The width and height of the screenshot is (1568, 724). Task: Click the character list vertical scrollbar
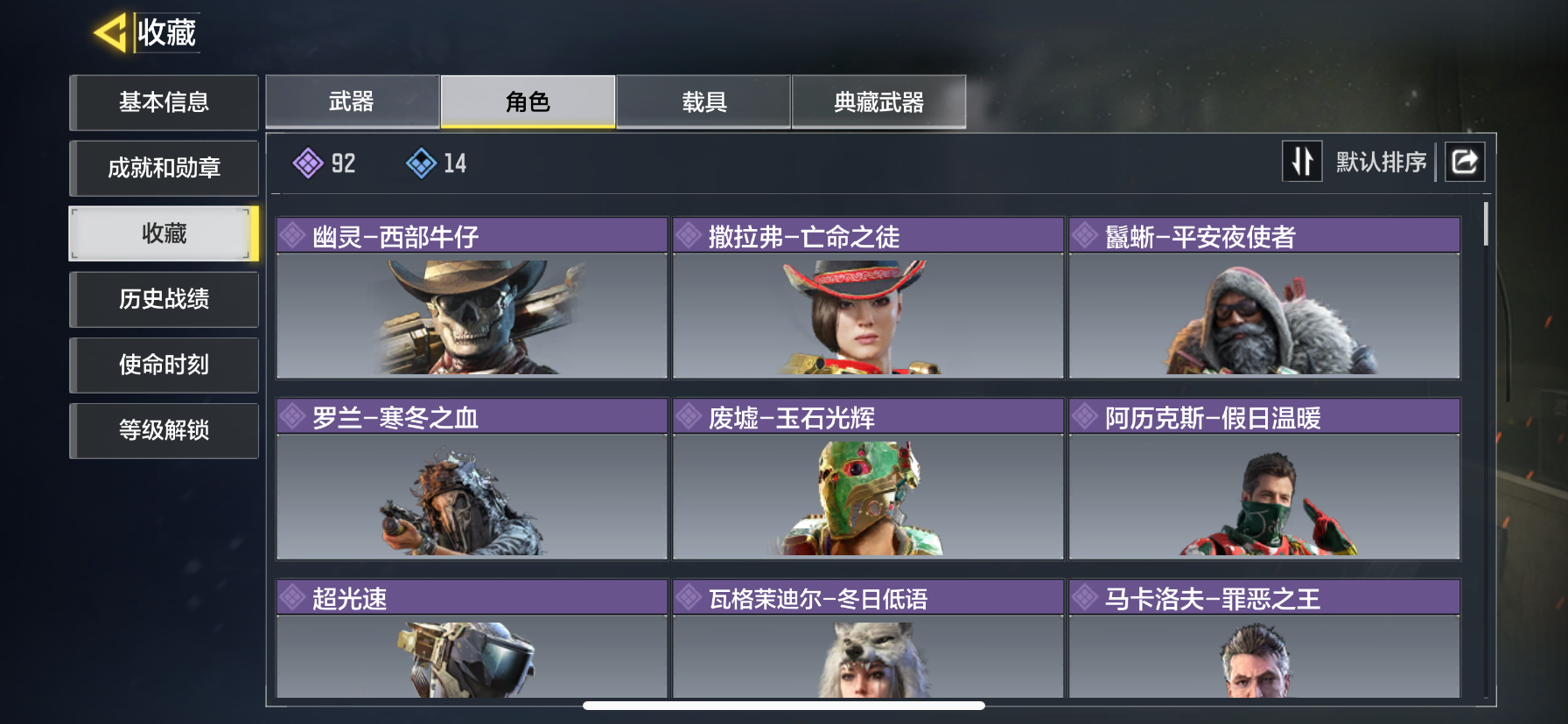pyautogui.click(x=1486, y=224)
